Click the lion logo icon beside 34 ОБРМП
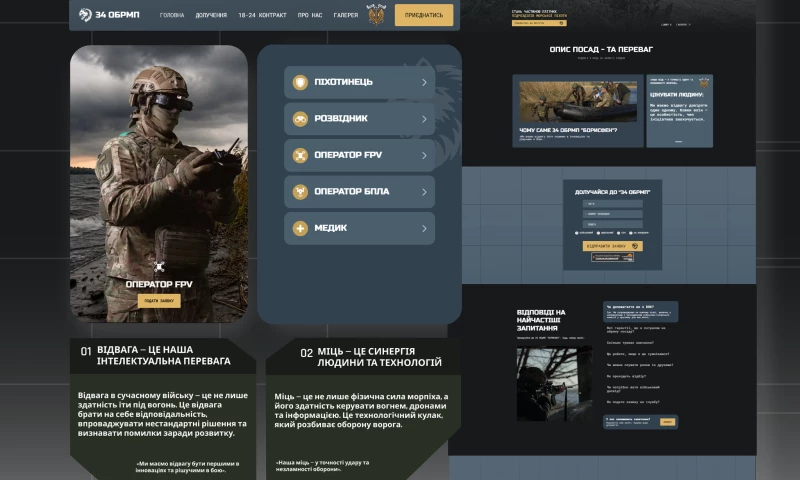The width and height of the screenshot is (800, 480). (85, 15)
